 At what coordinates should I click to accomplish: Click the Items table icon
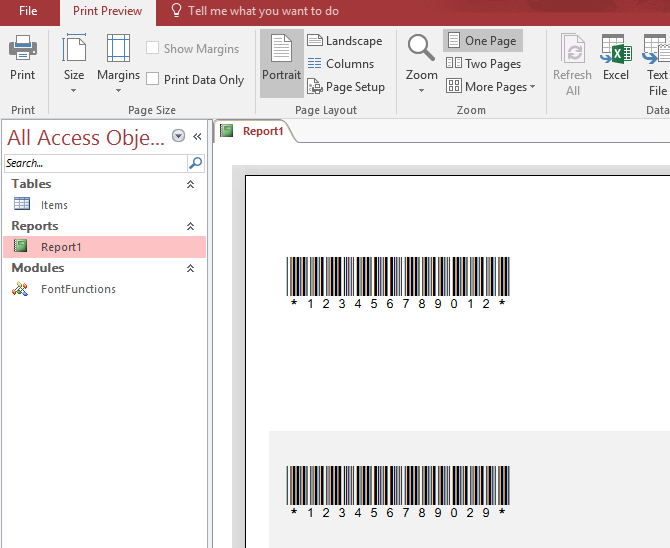coord(21,204)
